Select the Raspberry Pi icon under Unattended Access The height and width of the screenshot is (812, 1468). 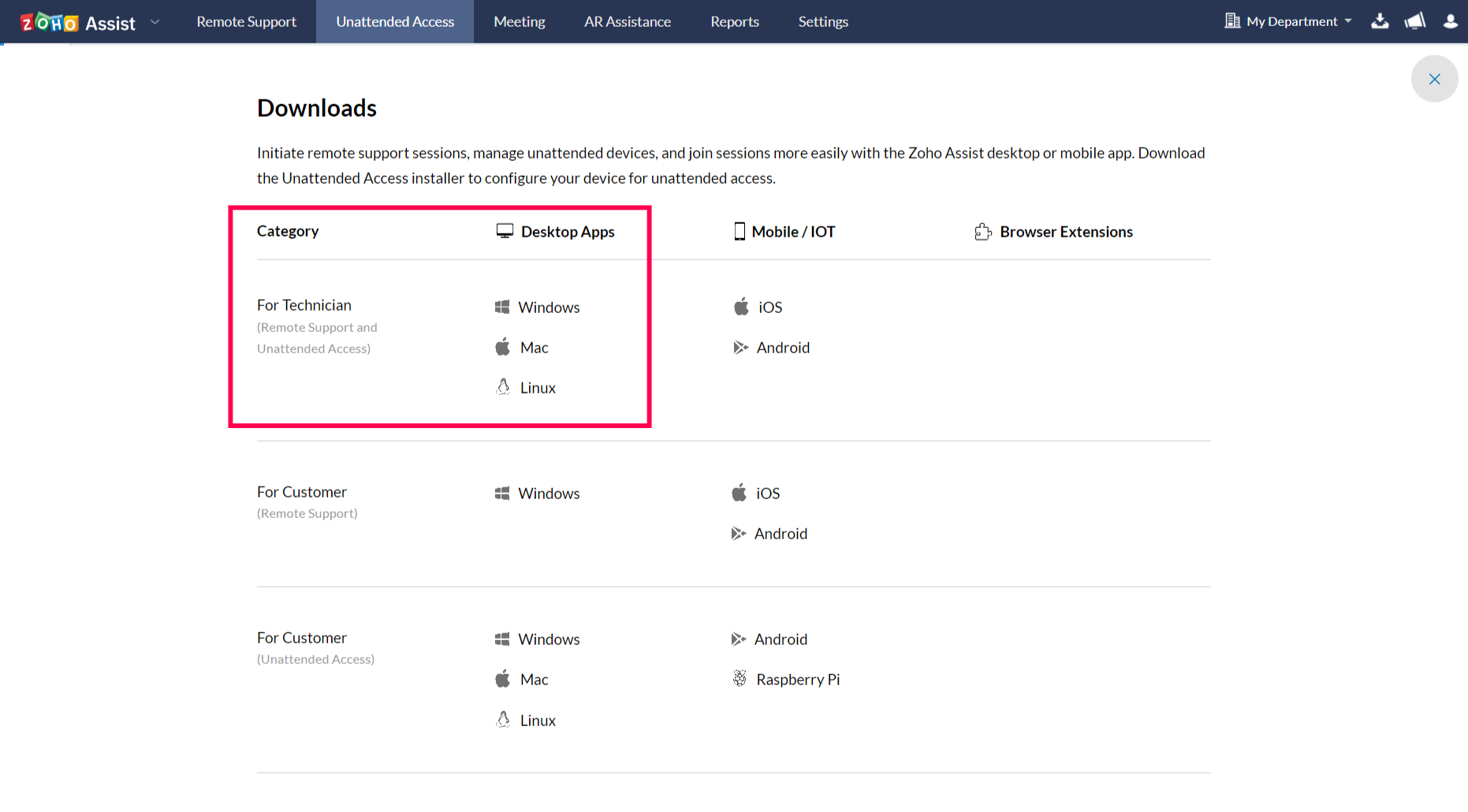point(740,678)
